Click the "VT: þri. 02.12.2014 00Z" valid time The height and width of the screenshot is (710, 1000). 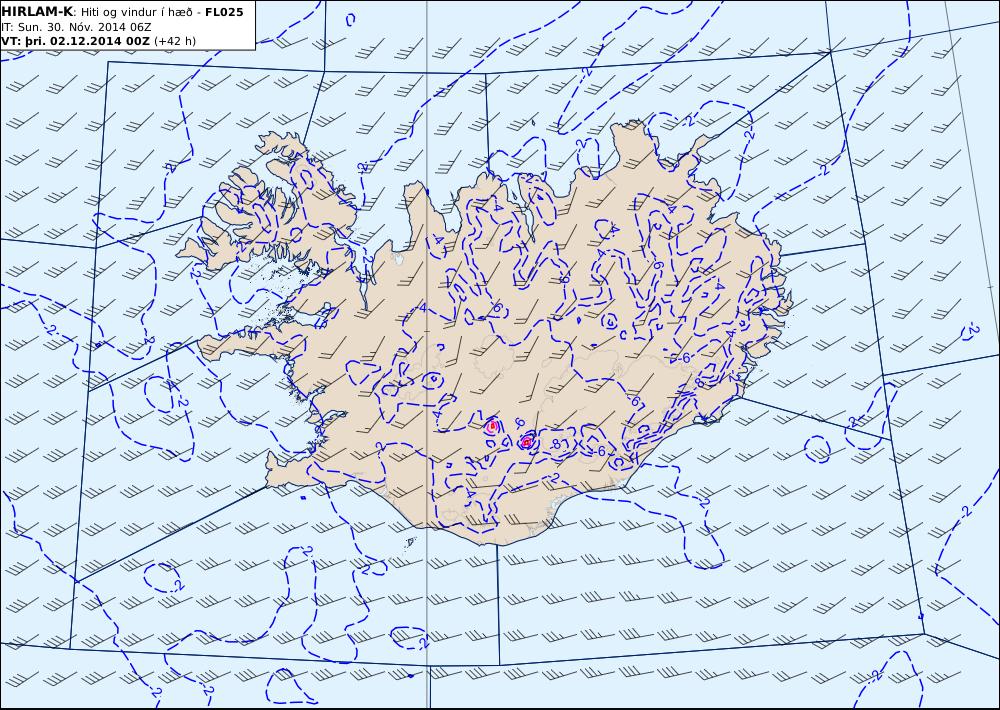(75, 41)
